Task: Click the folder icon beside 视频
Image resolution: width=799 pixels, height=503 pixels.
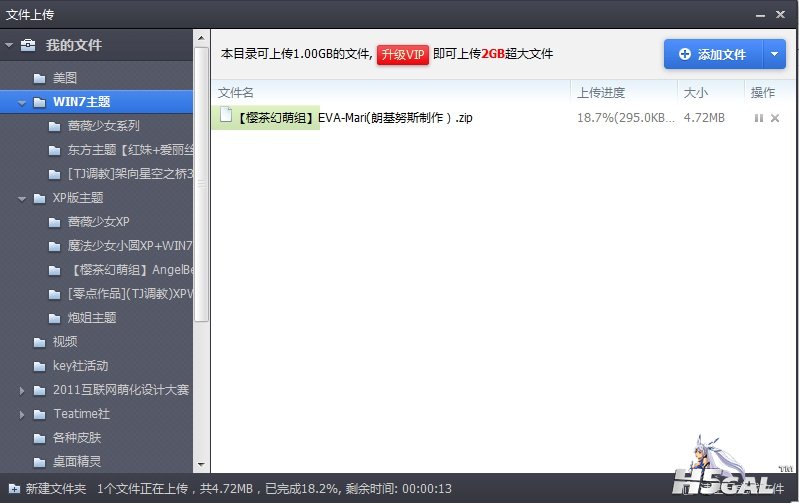Action: pos(39,342)
